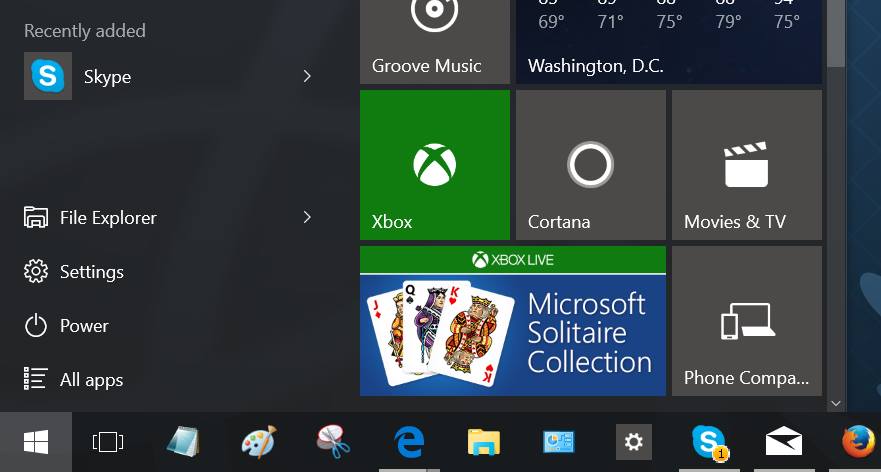Open Settings gear on the taskbar
This screenshot has height=472, width=881.
634,442
